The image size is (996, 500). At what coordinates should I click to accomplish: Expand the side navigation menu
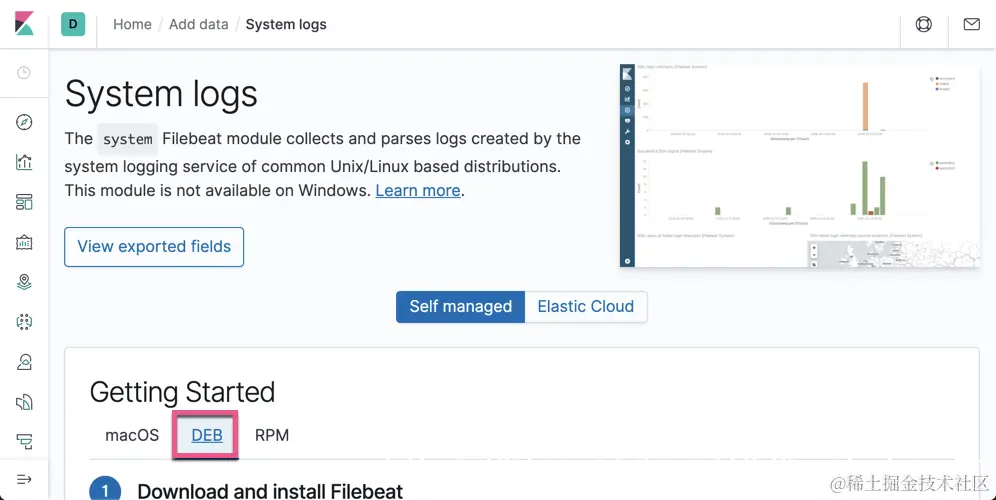point(24,480)
